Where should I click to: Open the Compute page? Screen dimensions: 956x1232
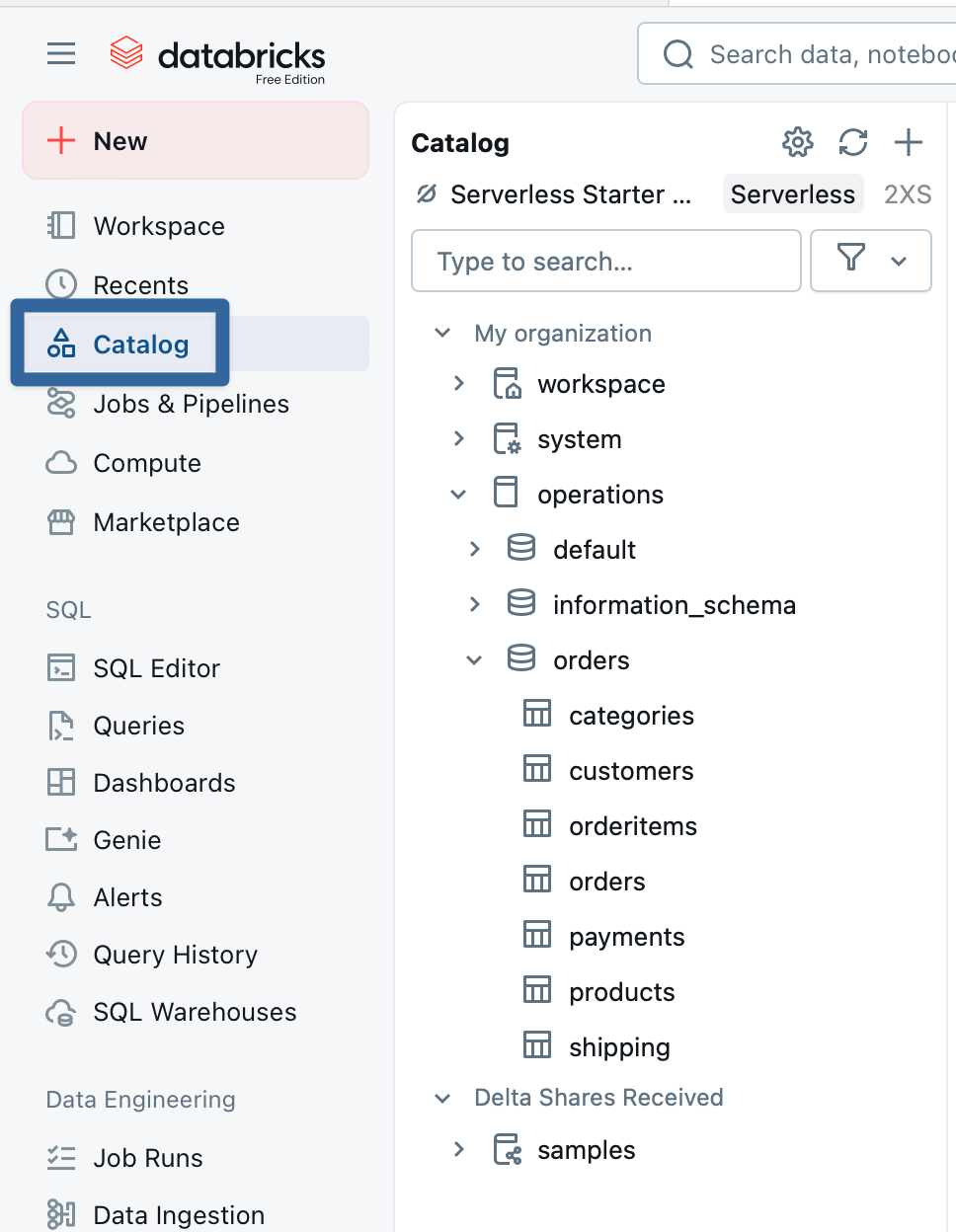pos(147,463)
